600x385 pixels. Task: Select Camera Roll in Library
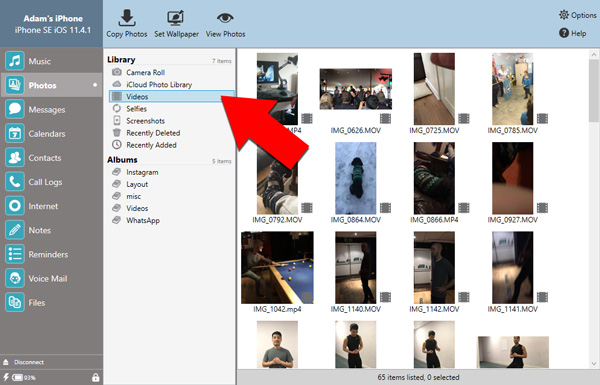171,72
